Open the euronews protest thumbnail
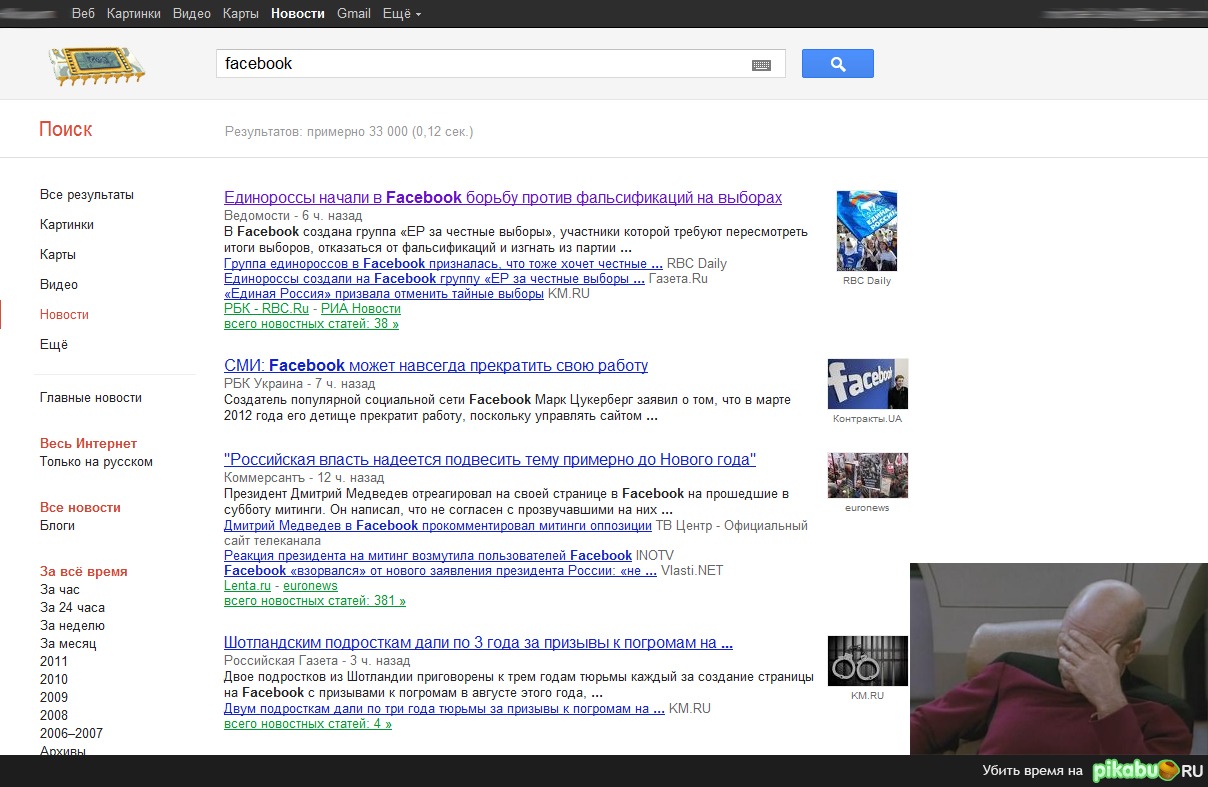 click(867, 476)
